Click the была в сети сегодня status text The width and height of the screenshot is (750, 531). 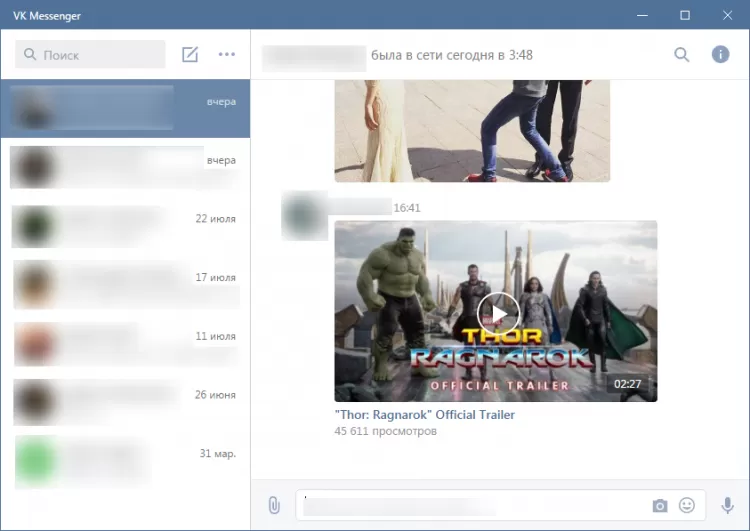click(x=452, y=55)
